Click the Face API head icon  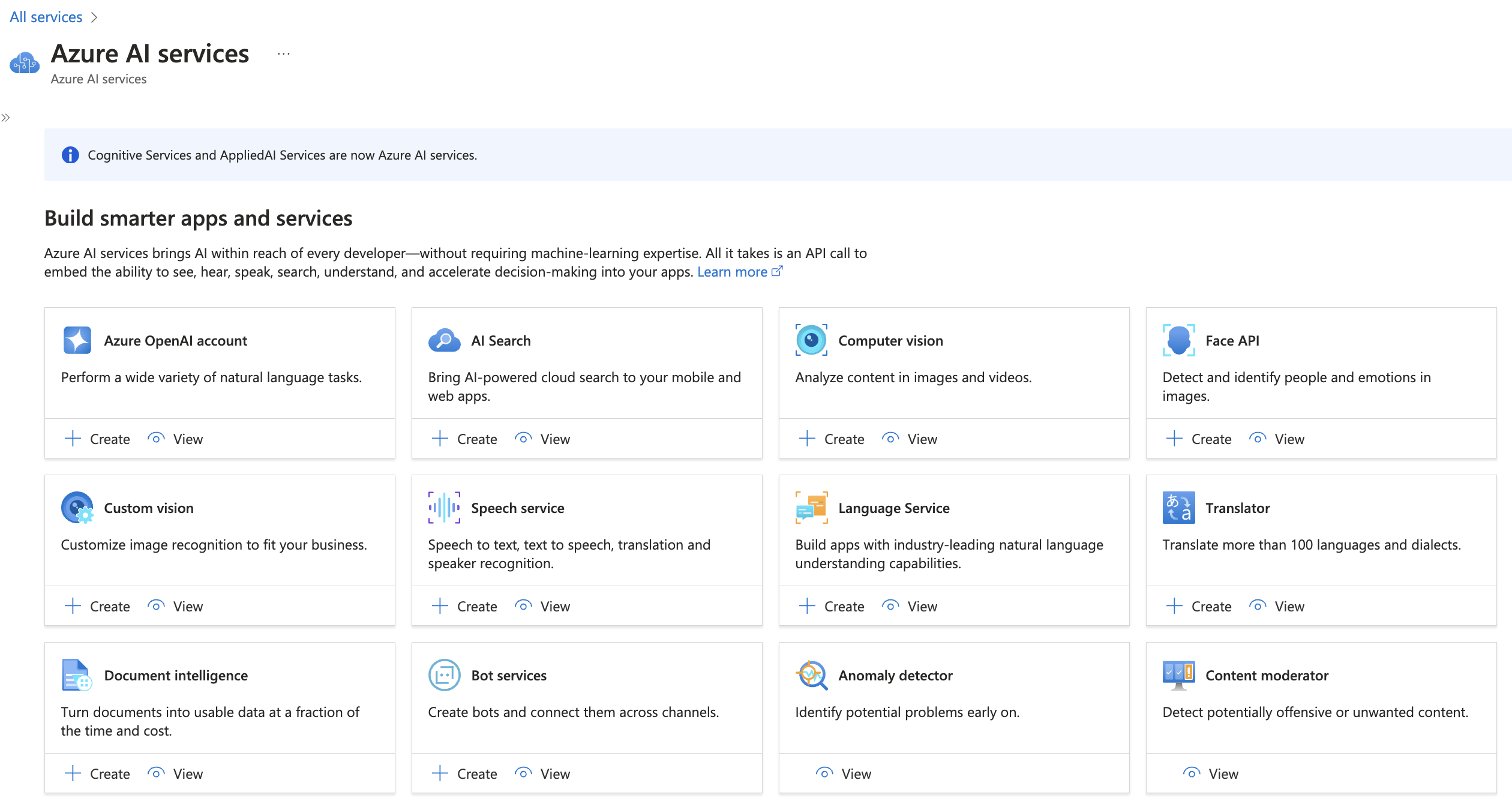(1179, 340)
